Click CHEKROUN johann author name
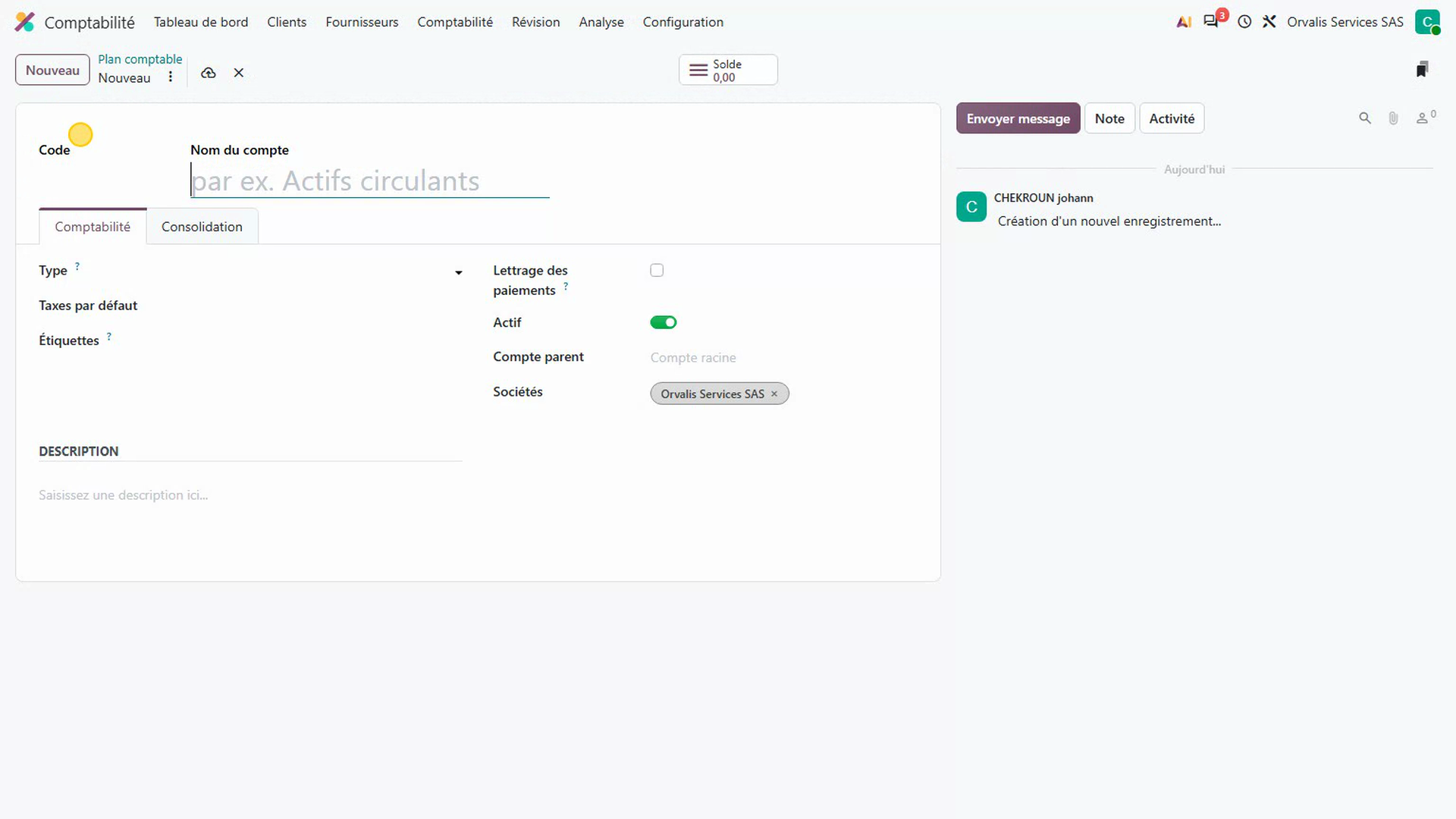The width and height of the screenshot is (1456, 819). tap(1043, 198)
